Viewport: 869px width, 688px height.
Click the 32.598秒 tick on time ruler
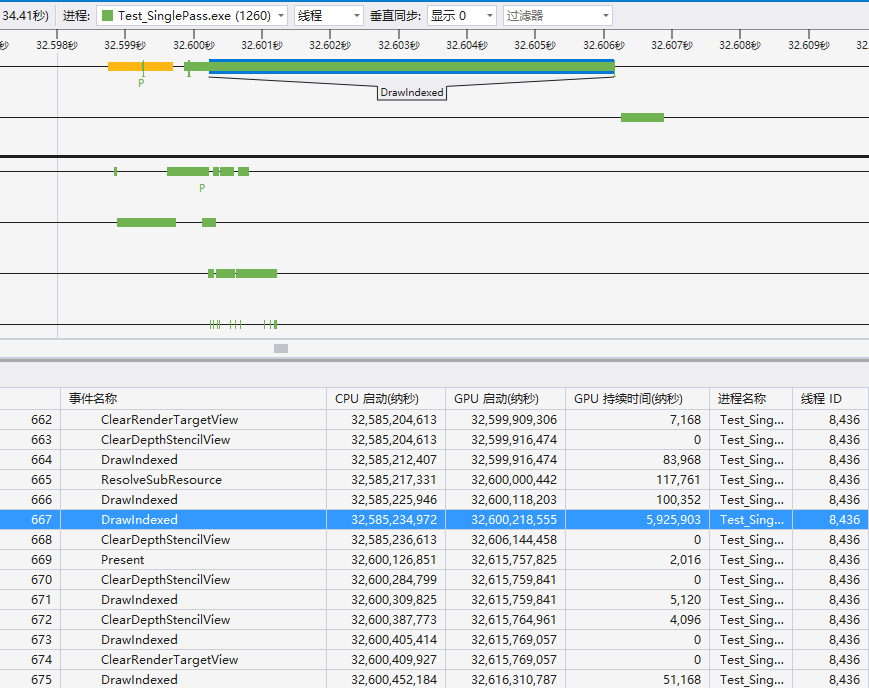[57, 45]
